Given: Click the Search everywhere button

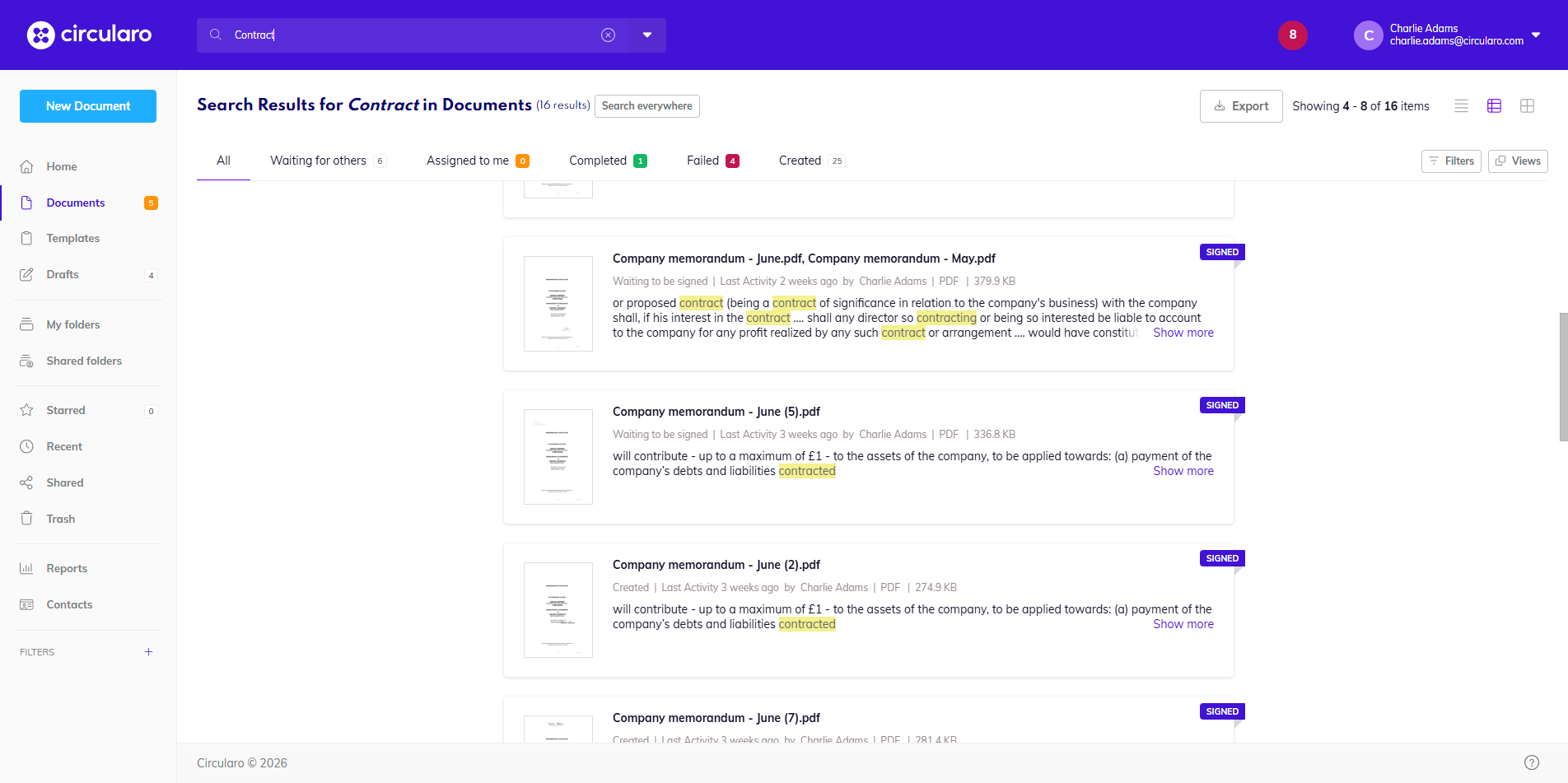Looking at the screenshot, I should 646,105.
